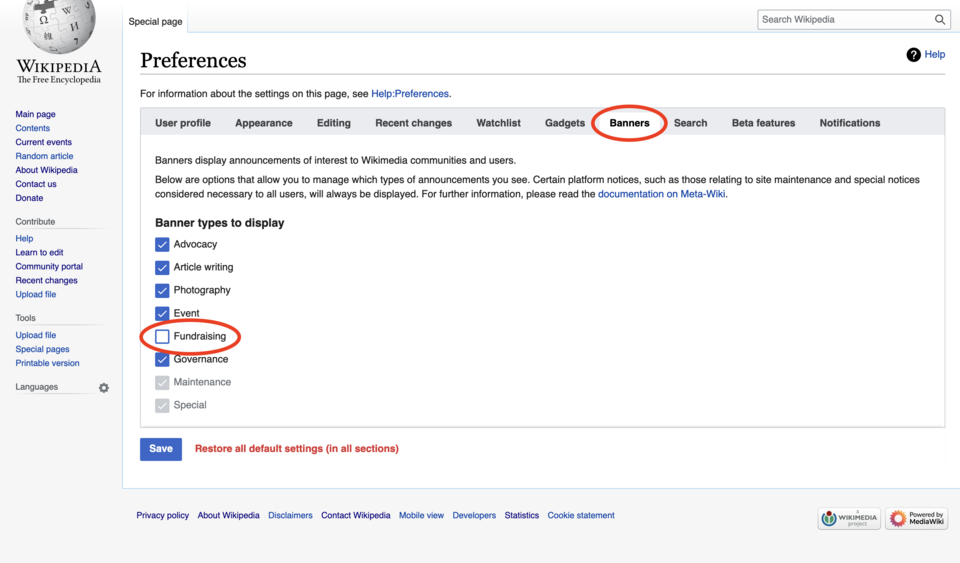Open Random article in the sidebar
This screenshot has height=563, width=960.
click(x=44, y=156)
